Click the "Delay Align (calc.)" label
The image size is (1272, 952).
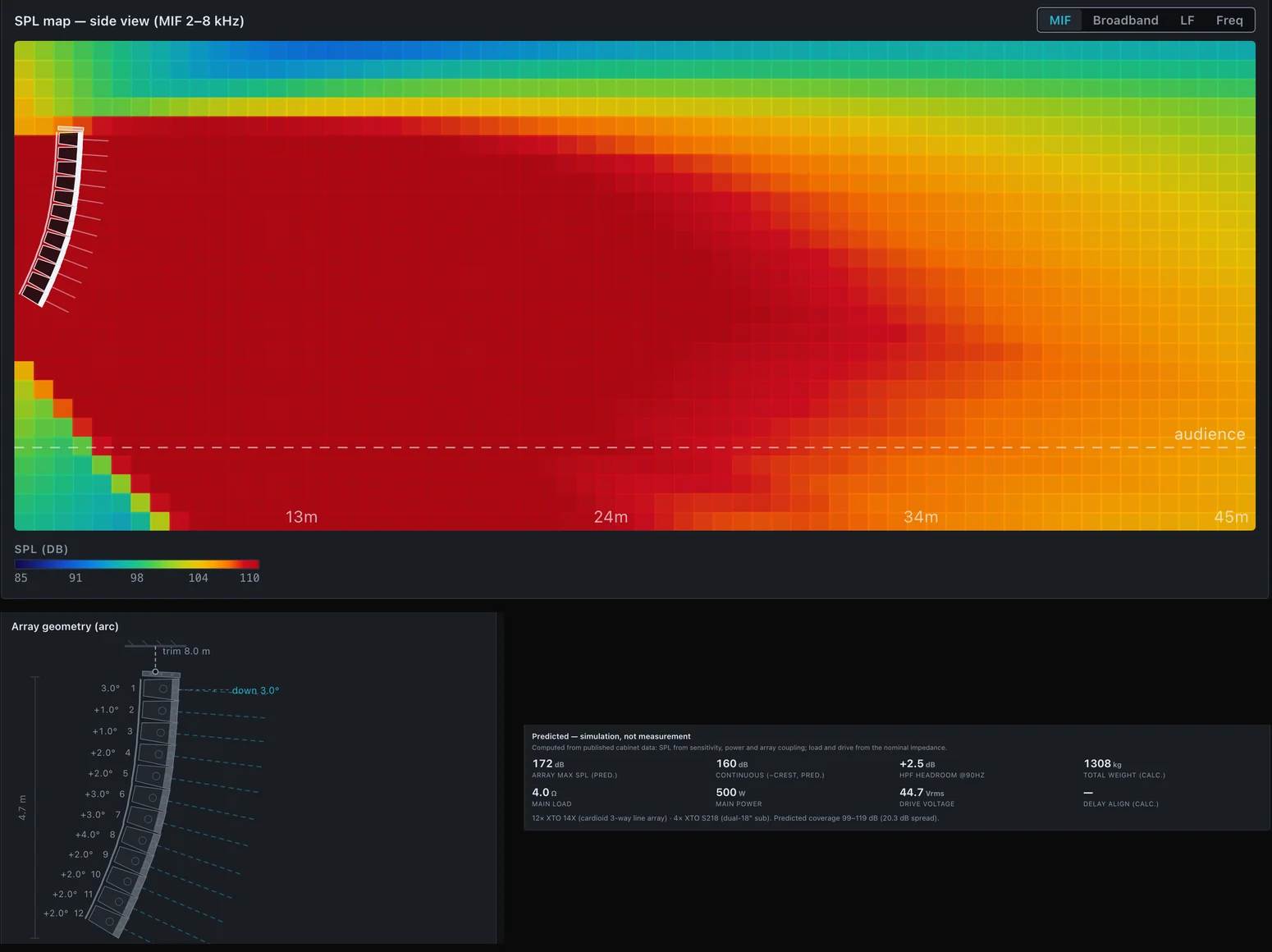click(1121, 804)
